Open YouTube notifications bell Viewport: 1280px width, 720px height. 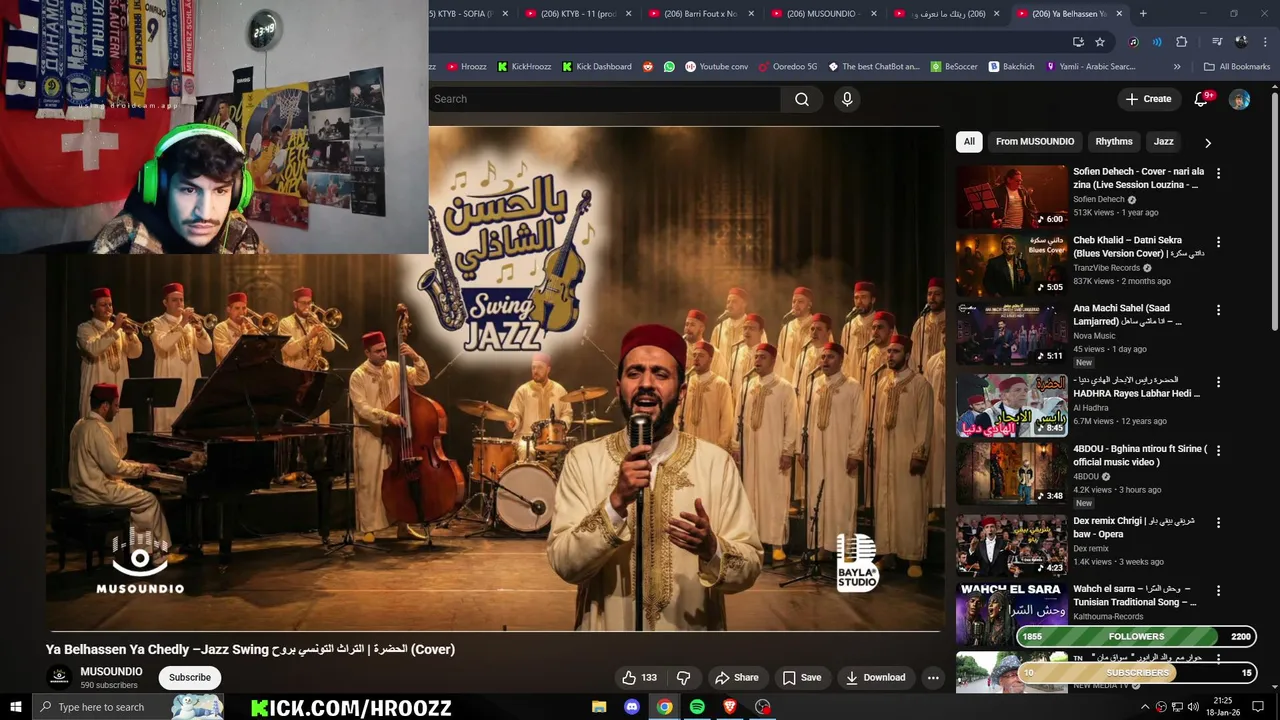coord(1202,99)
